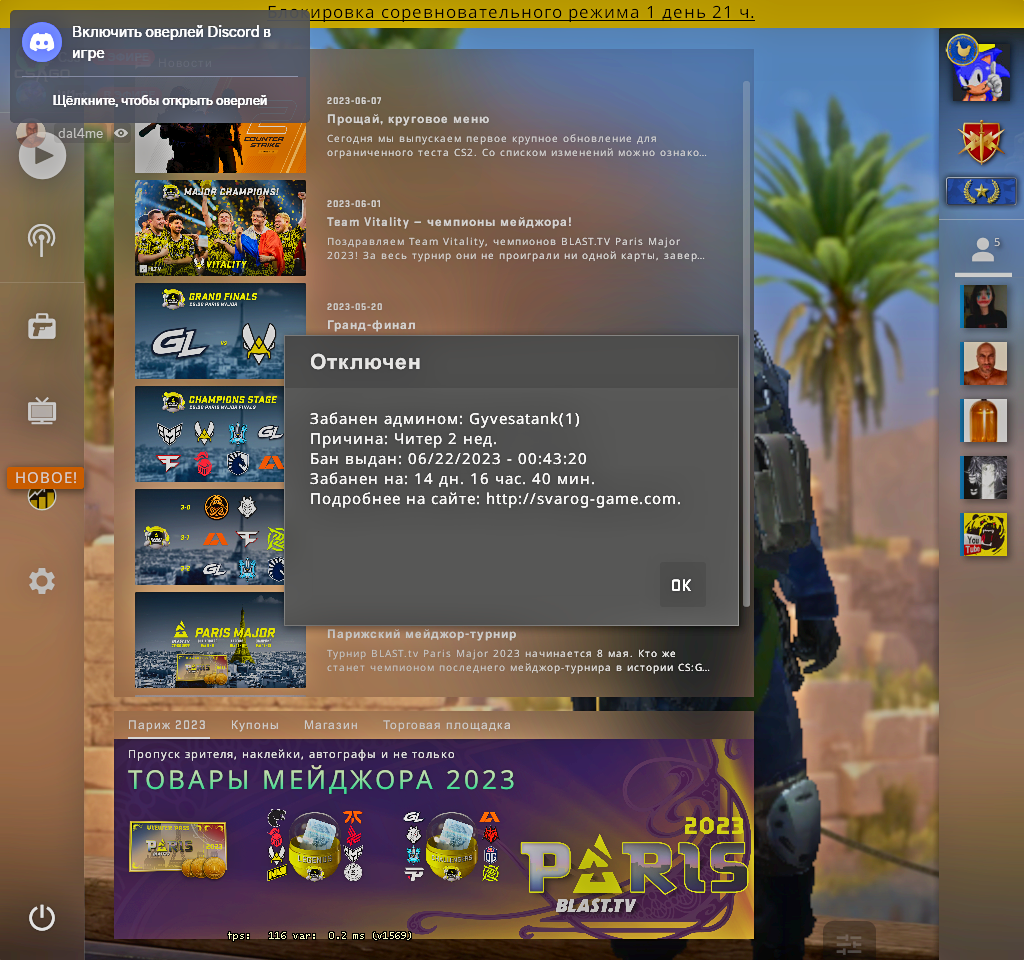Select friend with bald man avatar
This screenshot has width=1024, height=960.
click(984, 363)
